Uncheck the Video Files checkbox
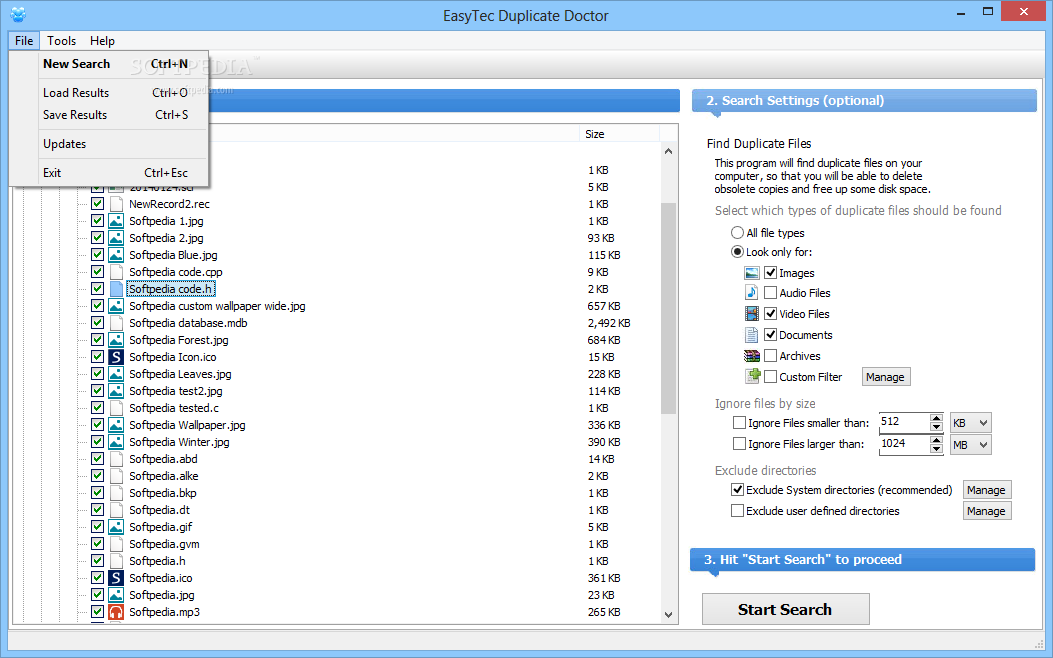Image resolution: width=1053 pixels, height=658 pixels. pos(771,314)
